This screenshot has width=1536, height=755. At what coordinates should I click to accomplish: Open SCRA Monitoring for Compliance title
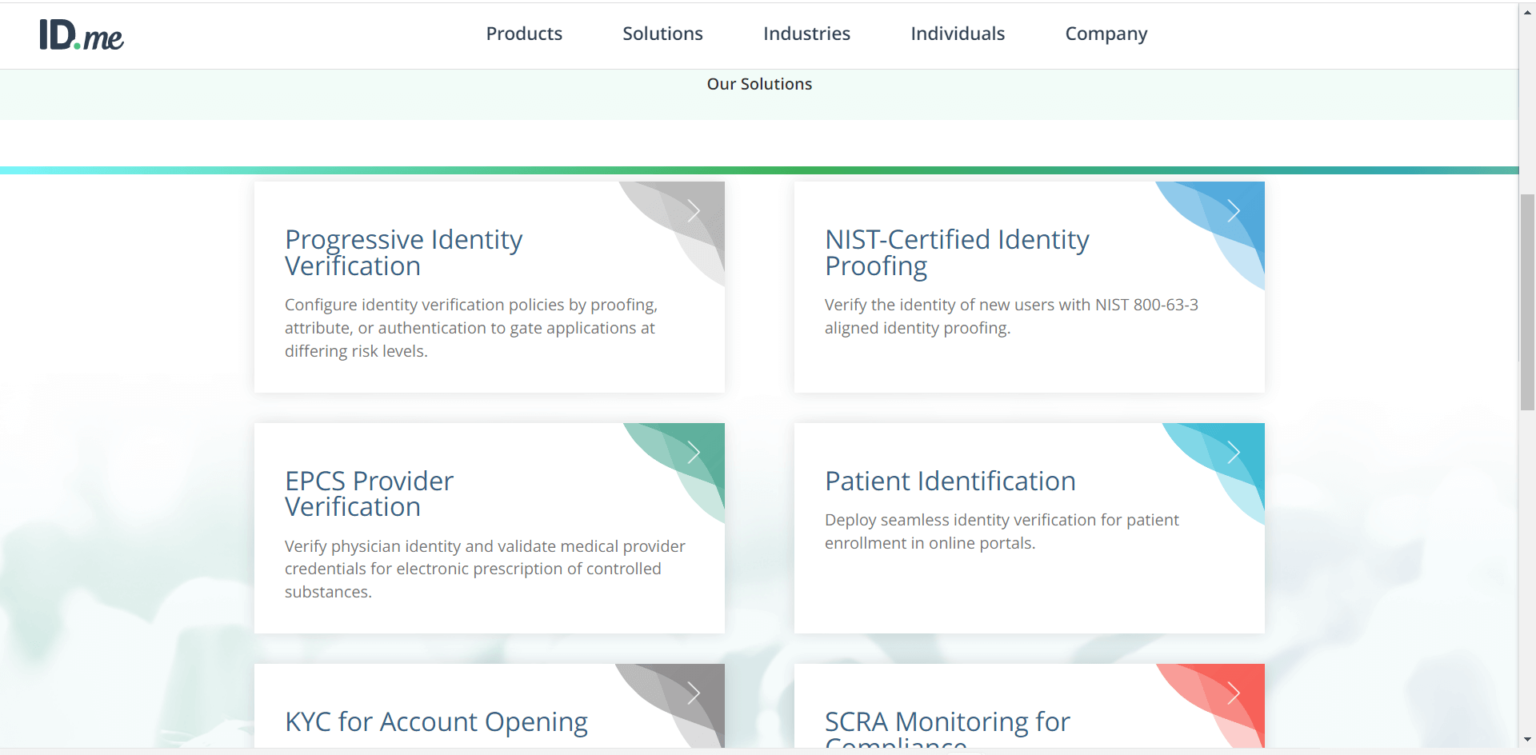pyautogui.click(x=947, y=731)
